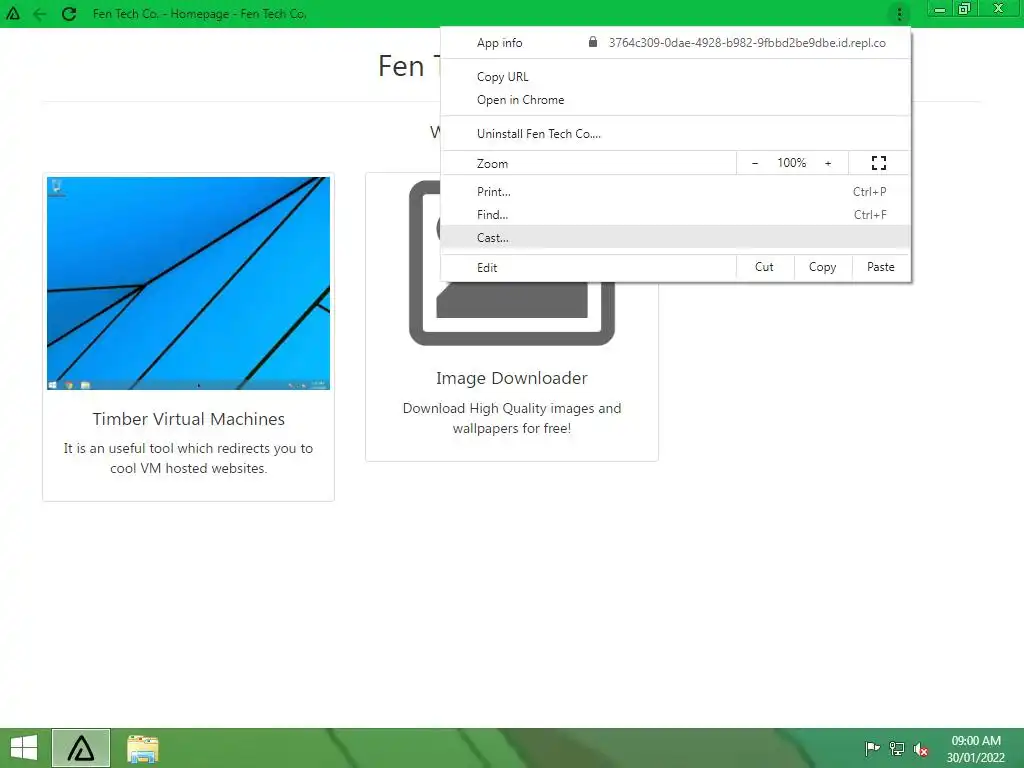Click the 100% zoom level value

tap(792, 163)
